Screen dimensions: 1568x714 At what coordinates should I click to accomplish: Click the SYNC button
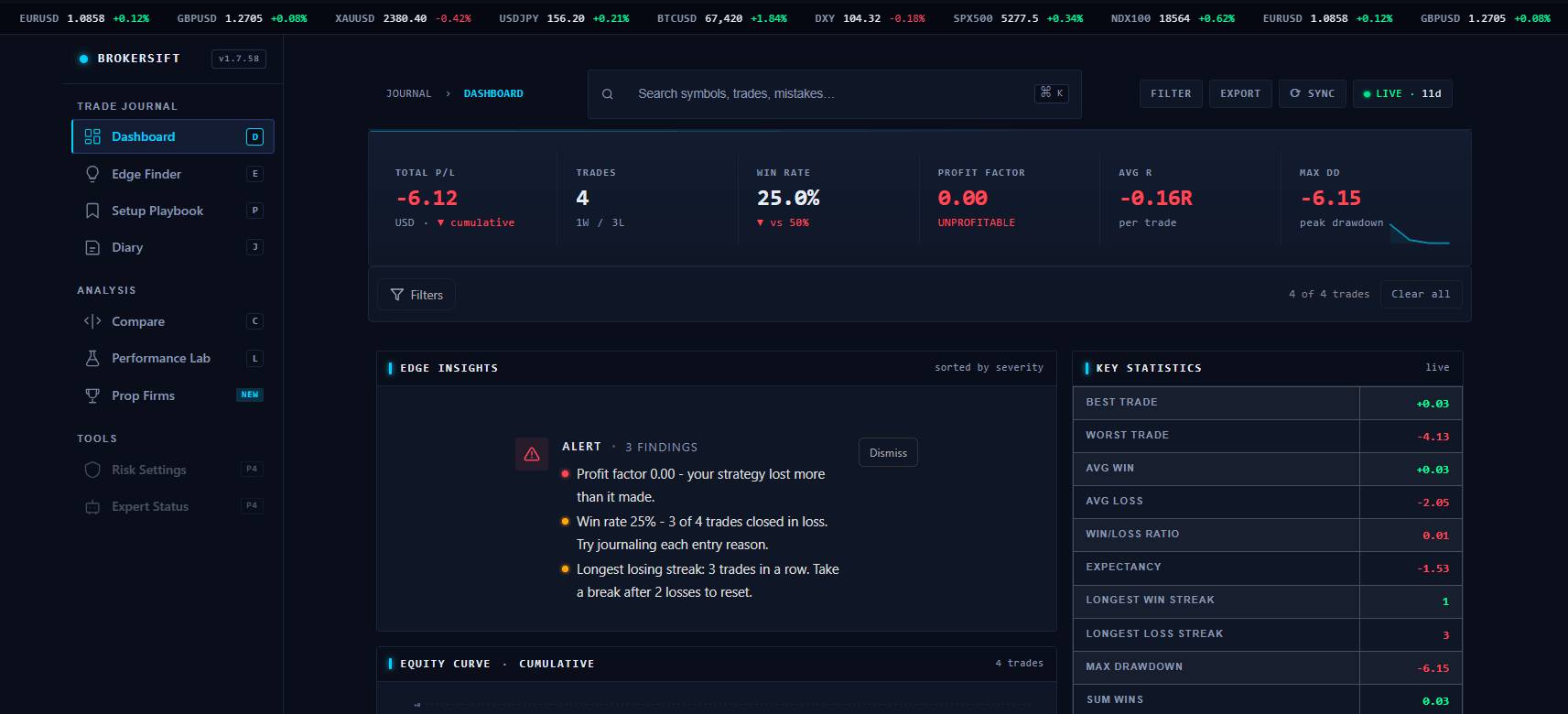(1313, 93)
